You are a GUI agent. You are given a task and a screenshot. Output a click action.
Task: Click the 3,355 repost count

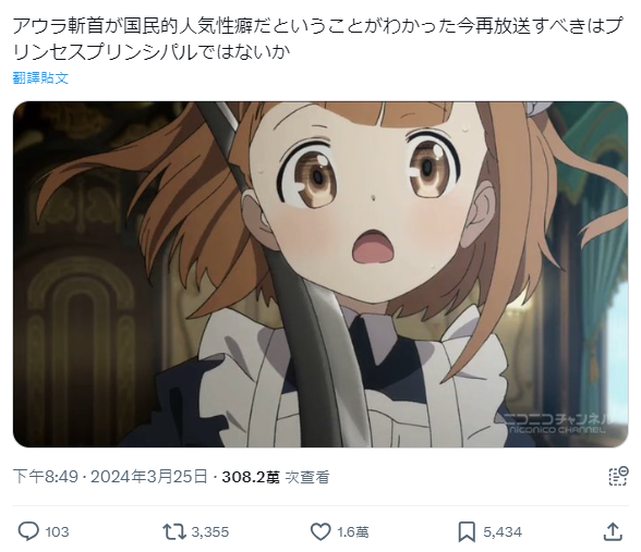(210, 532)
